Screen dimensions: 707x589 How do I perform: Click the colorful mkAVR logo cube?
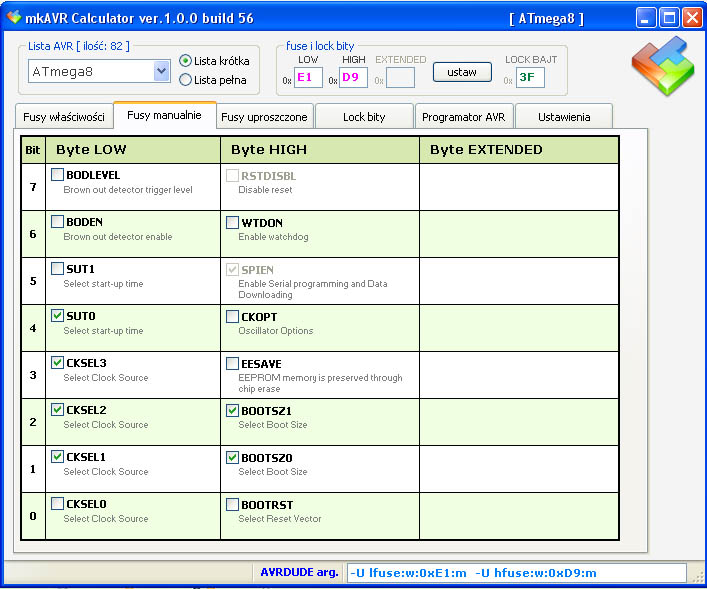[x=663, y=66]
